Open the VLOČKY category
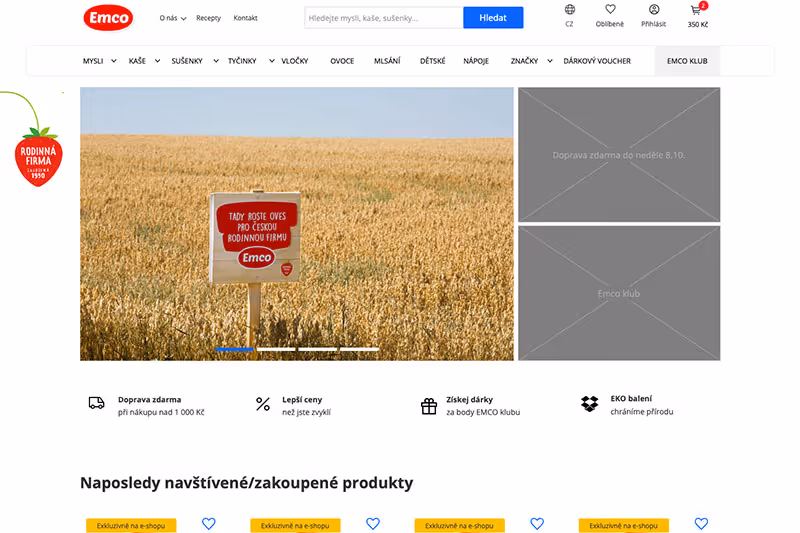The width and height of the screenshot is (800, 533). tap(294, 61)
